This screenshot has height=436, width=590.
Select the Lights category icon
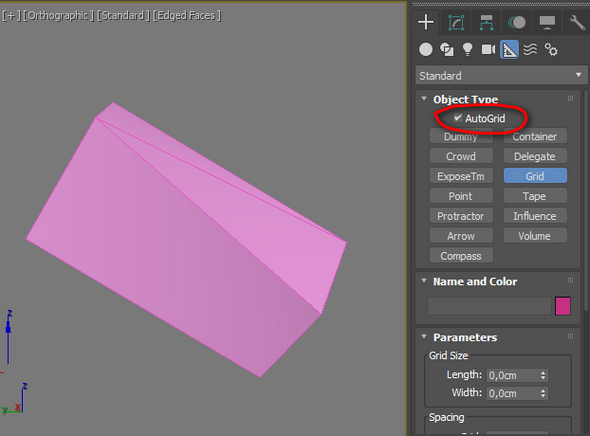(x=467, y=49)
